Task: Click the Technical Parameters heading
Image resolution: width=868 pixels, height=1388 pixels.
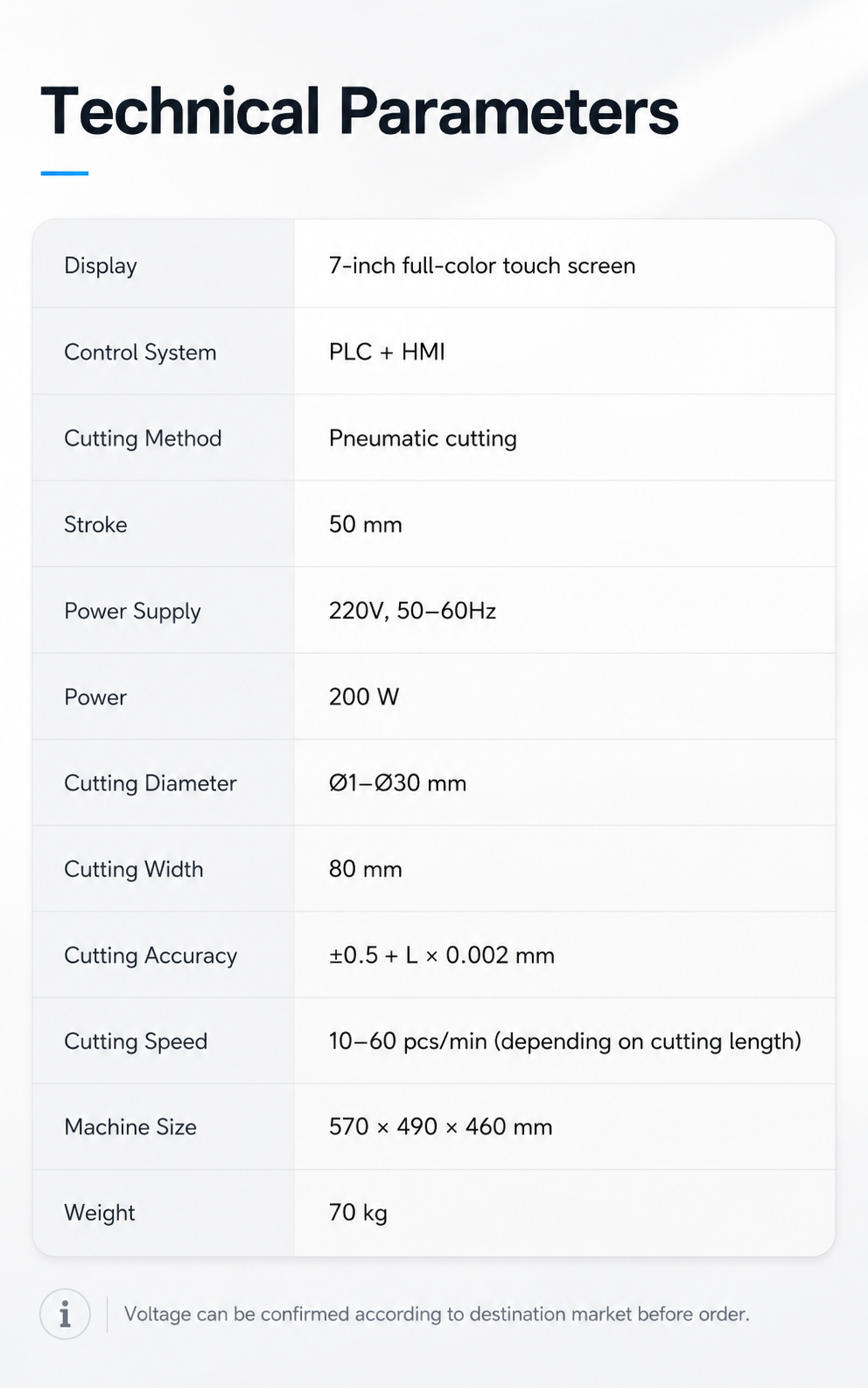Action: (360, 112)
